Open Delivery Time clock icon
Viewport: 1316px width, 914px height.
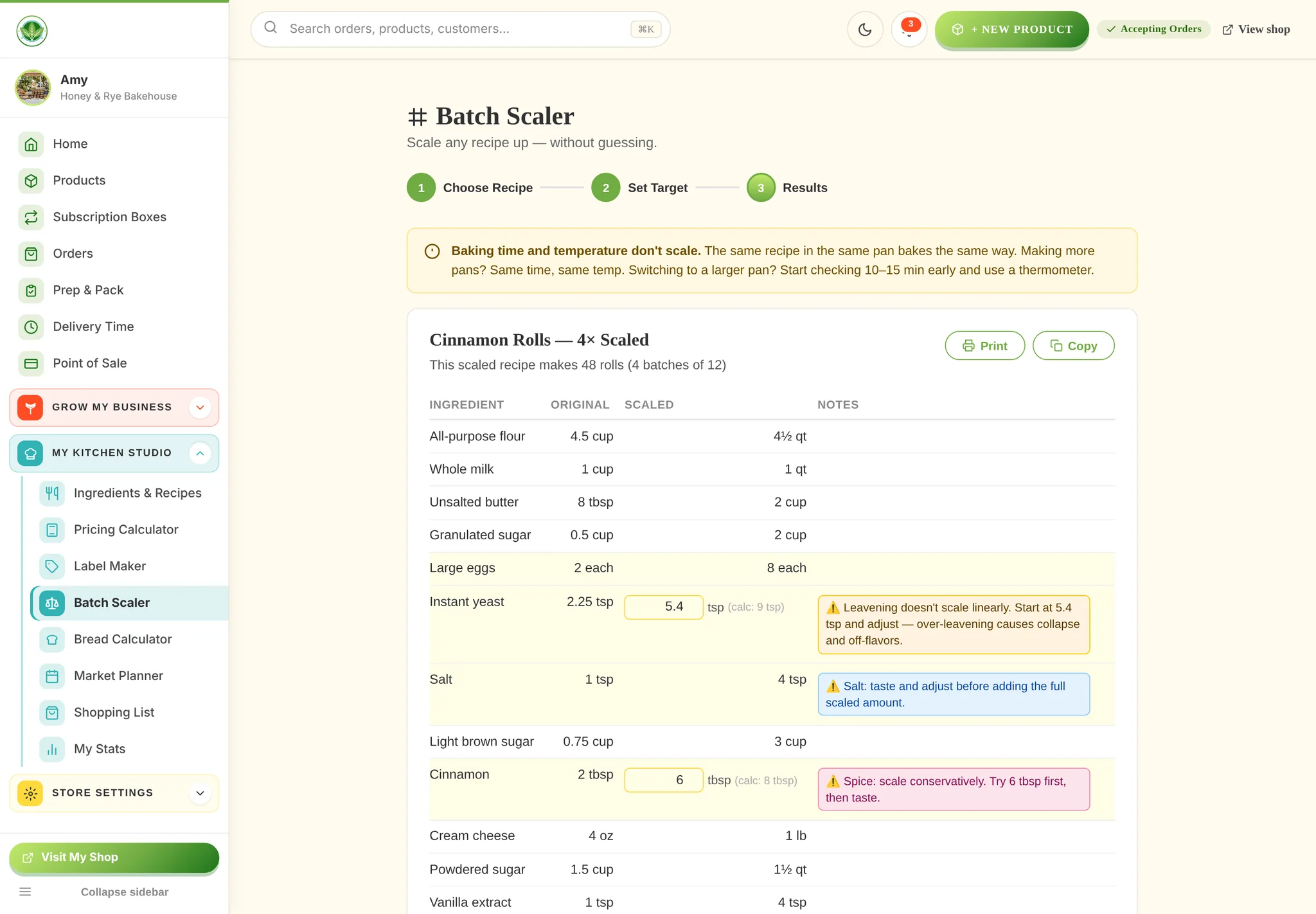[x=31, y=327]
